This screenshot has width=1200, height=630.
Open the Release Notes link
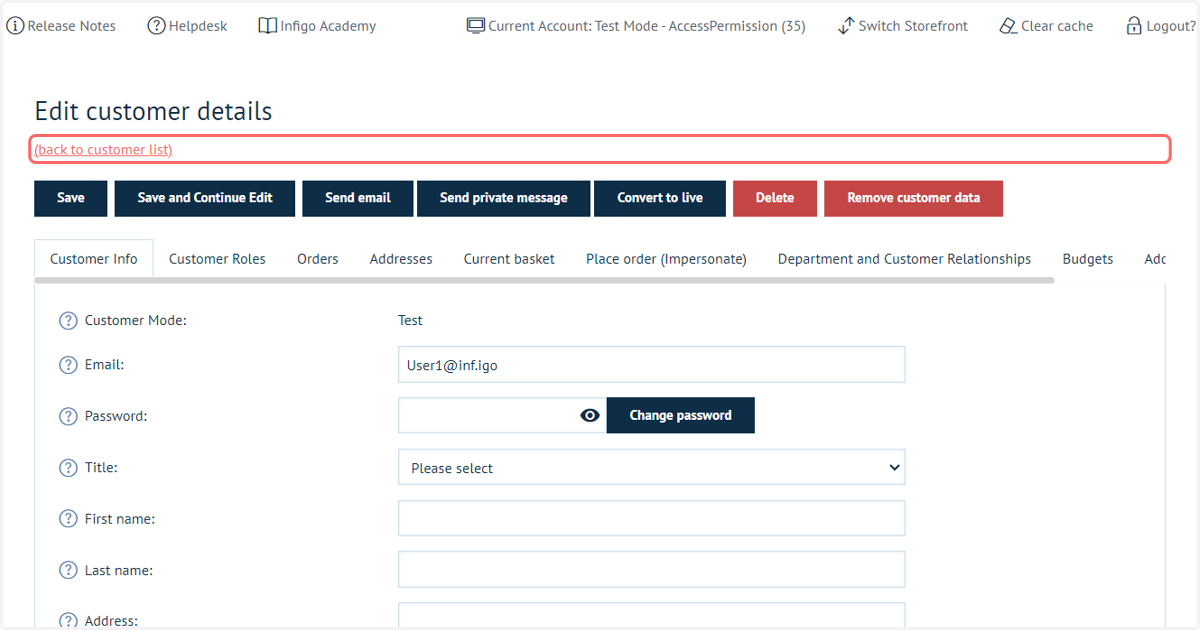(x=72, y=26)
